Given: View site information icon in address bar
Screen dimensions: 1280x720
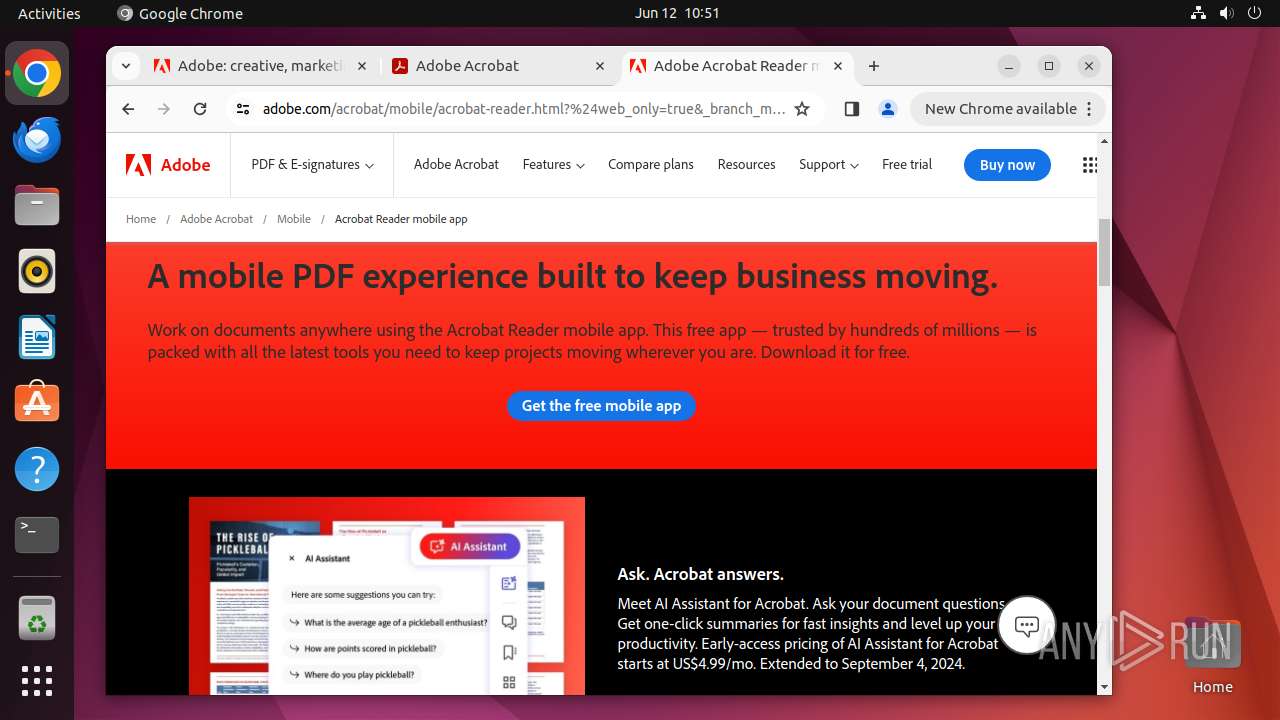Looking at the screenshot, I should click(243, 109).
